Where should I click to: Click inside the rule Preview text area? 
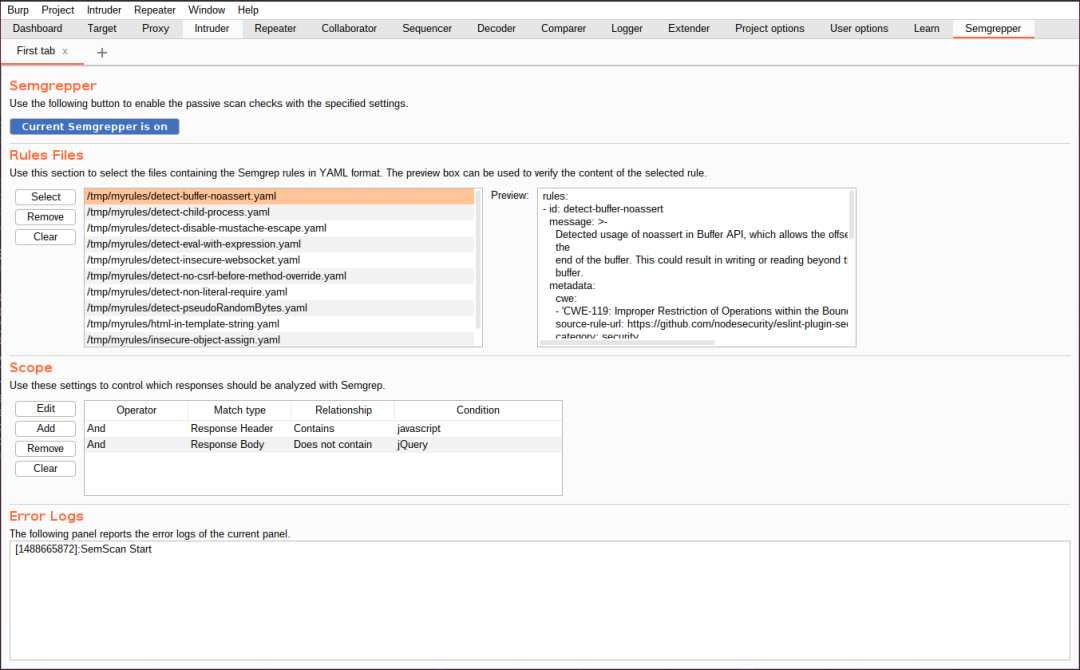click(694, 265)
